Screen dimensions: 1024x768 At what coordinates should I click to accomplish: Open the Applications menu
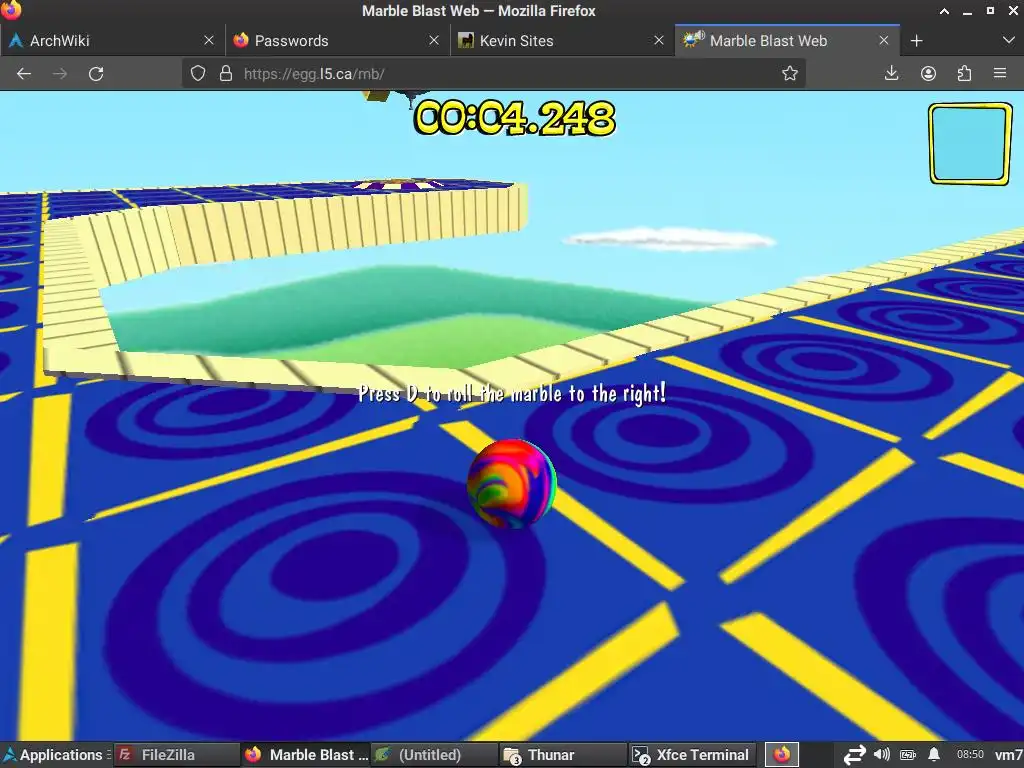click(55, 755)
